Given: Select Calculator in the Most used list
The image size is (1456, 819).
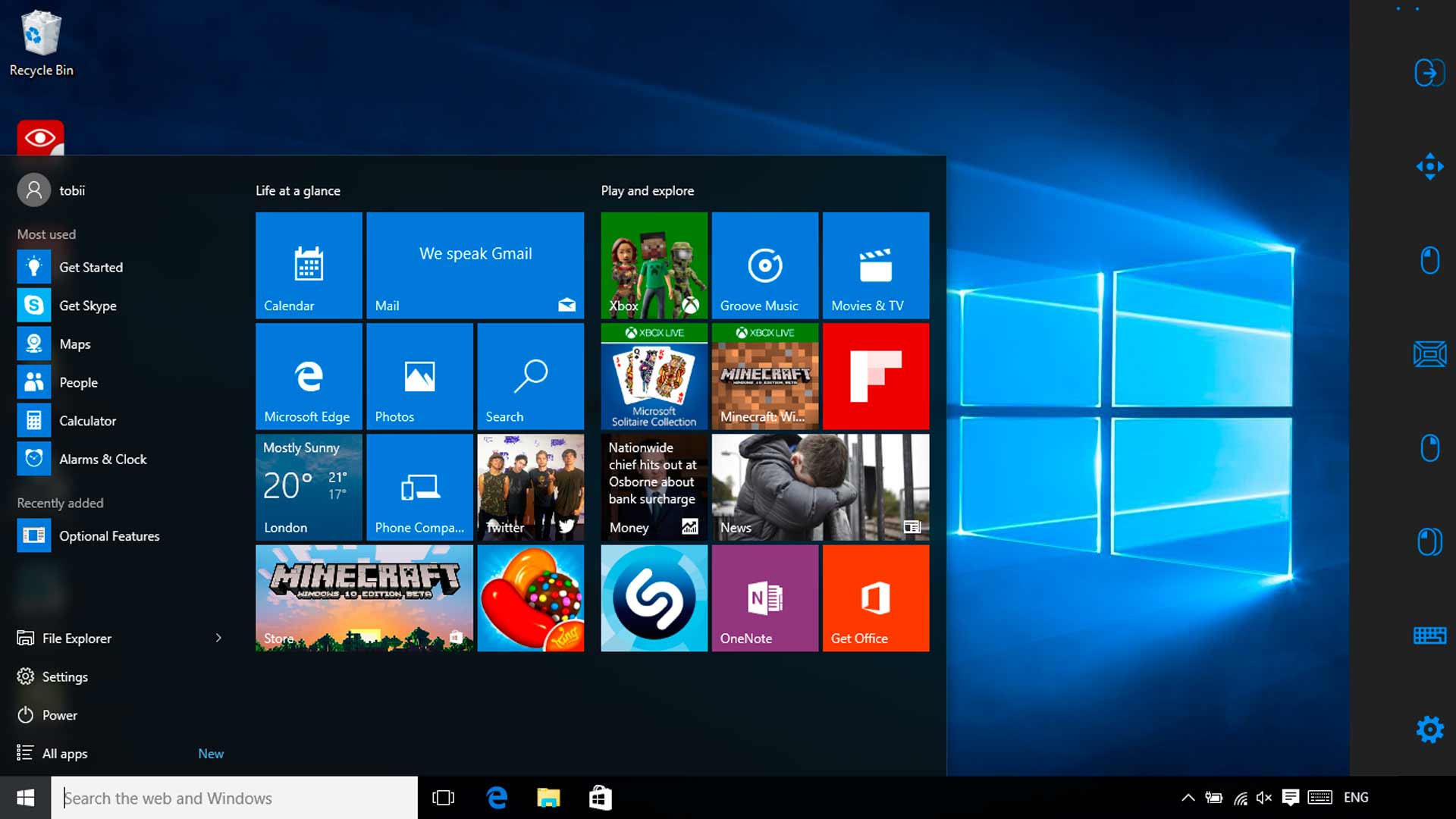Looking at the screenshot, I should tap(87, 421).
